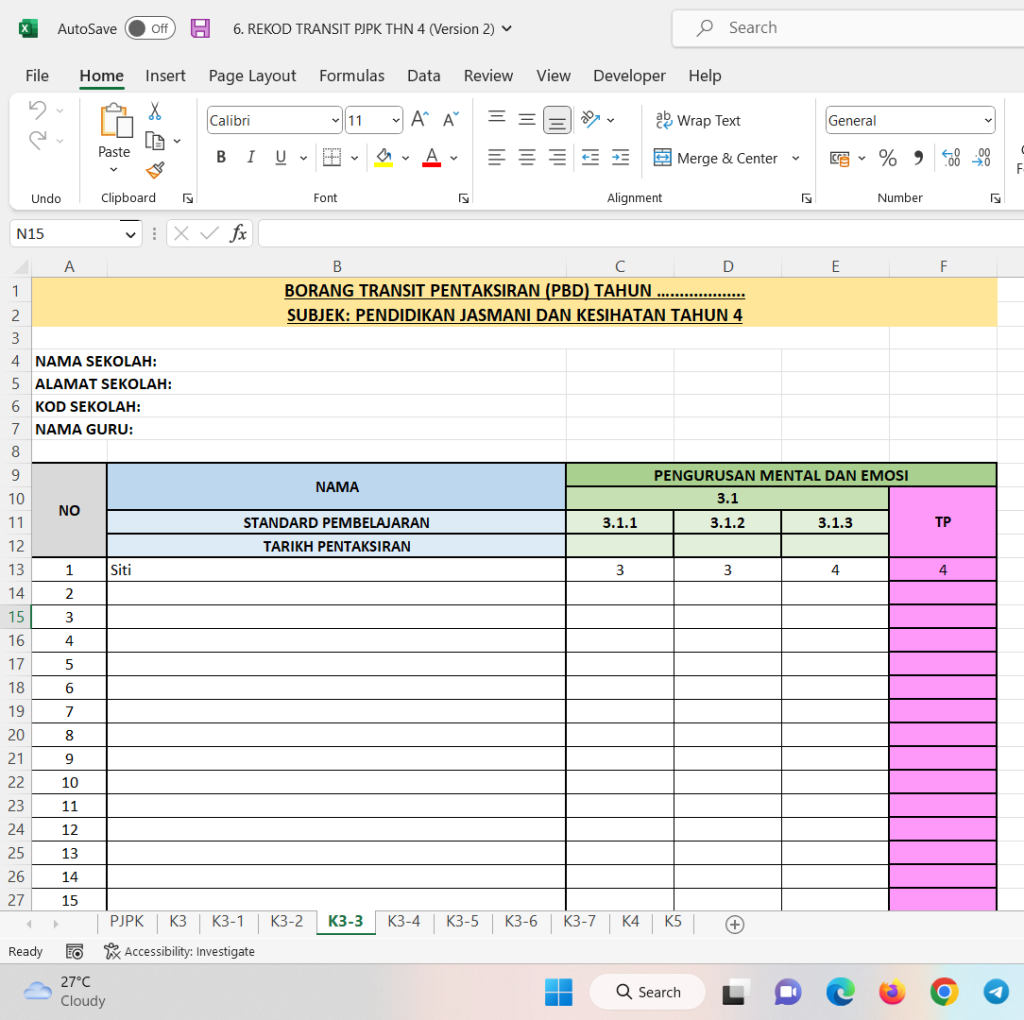Image resolution: width=1024 pixels, height=1020 pixels.
Task: Select the Increase Decimal icon
Action: [x=950, y=158]
